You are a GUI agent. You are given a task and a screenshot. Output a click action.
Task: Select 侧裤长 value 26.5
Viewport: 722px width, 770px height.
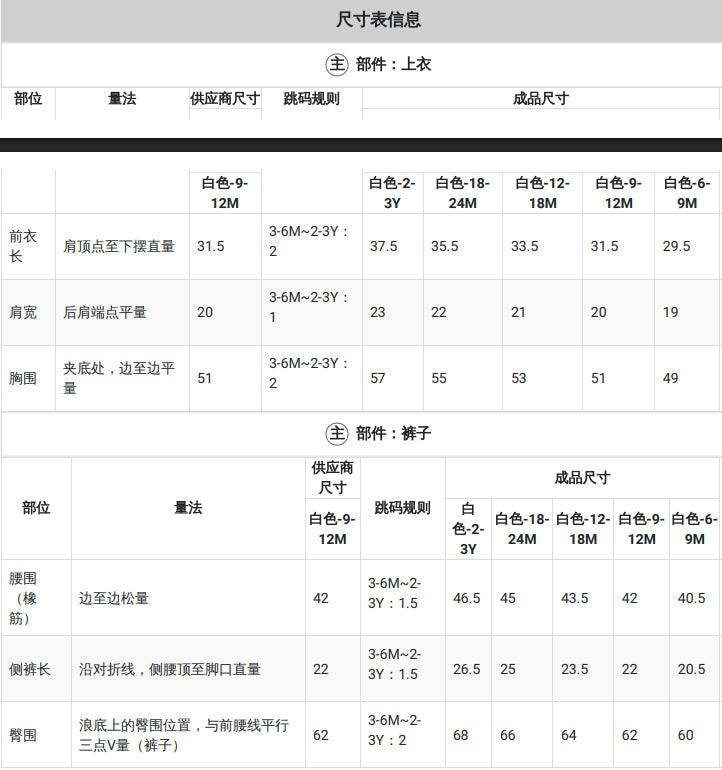(x=467, y=669)
